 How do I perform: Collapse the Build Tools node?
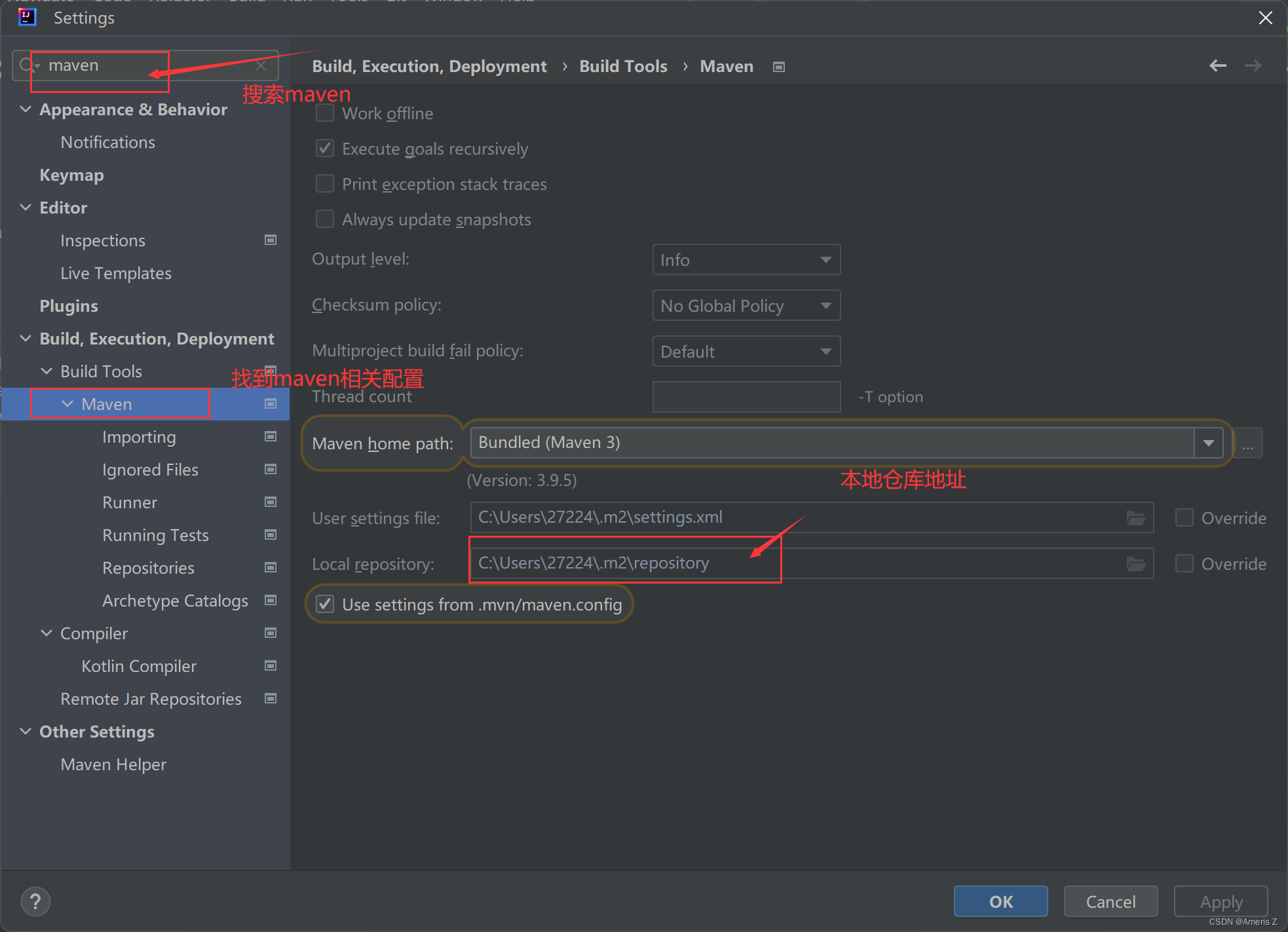pos(47,371)
